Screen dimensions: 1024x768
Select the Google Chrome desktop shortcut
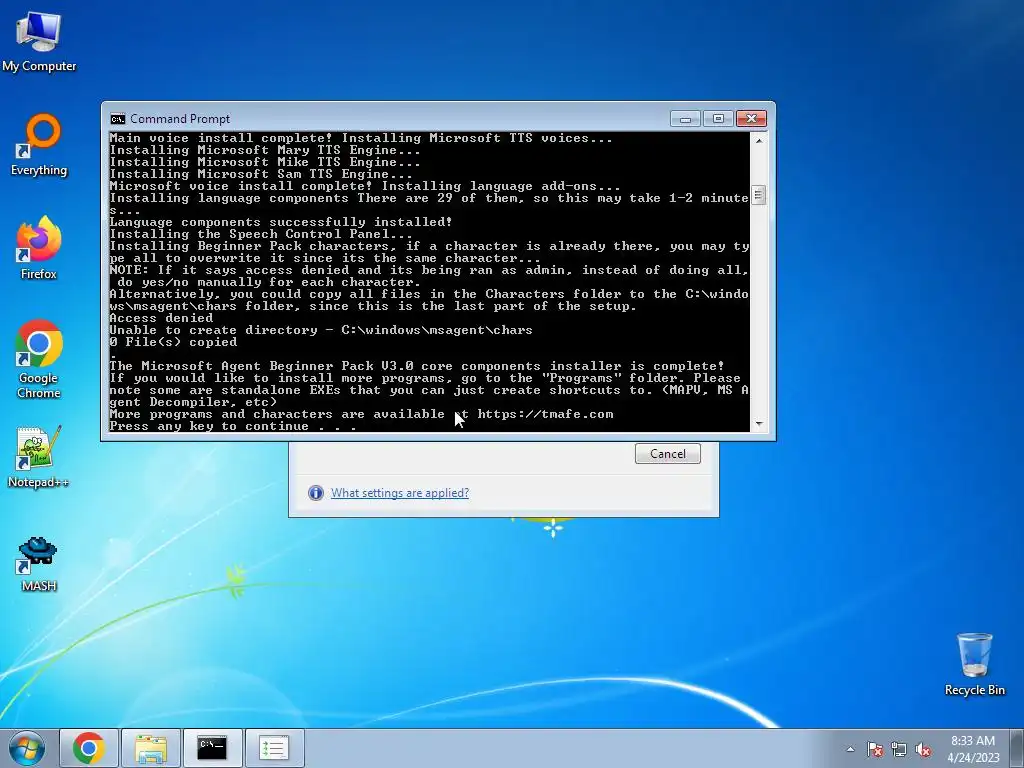tap(39, 359)
